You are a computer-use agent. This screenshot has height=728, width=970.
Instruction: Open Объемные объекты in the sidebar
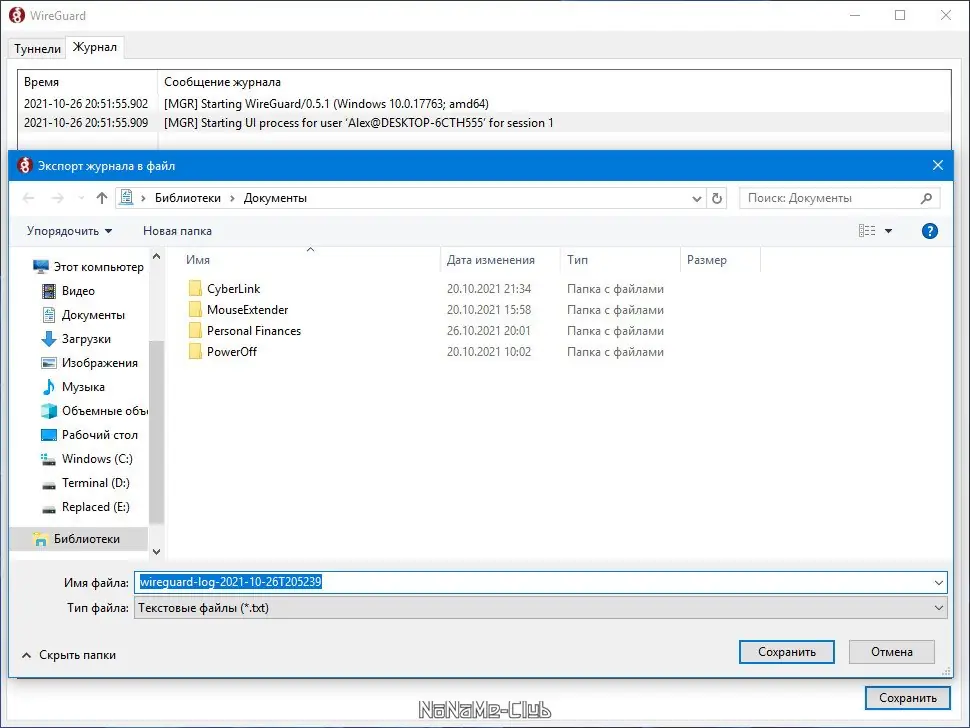point(94,411)
